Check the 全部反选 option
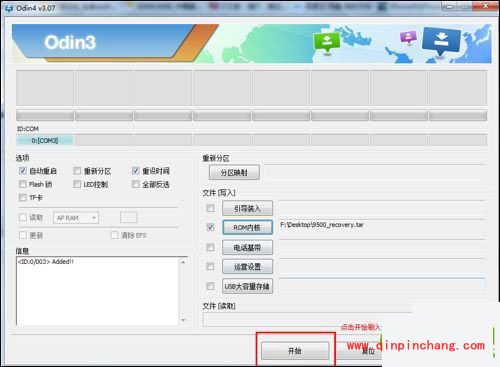 [136, 184]
